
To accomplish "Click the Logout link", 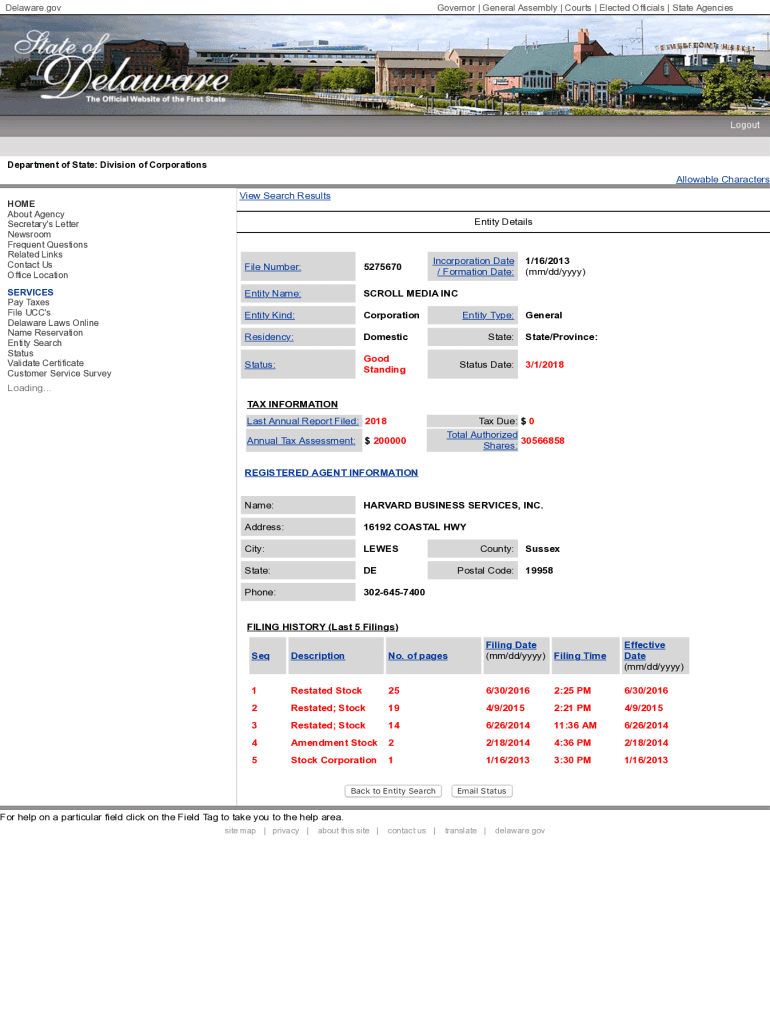I will pyautogui.click(x=744, y=125).
